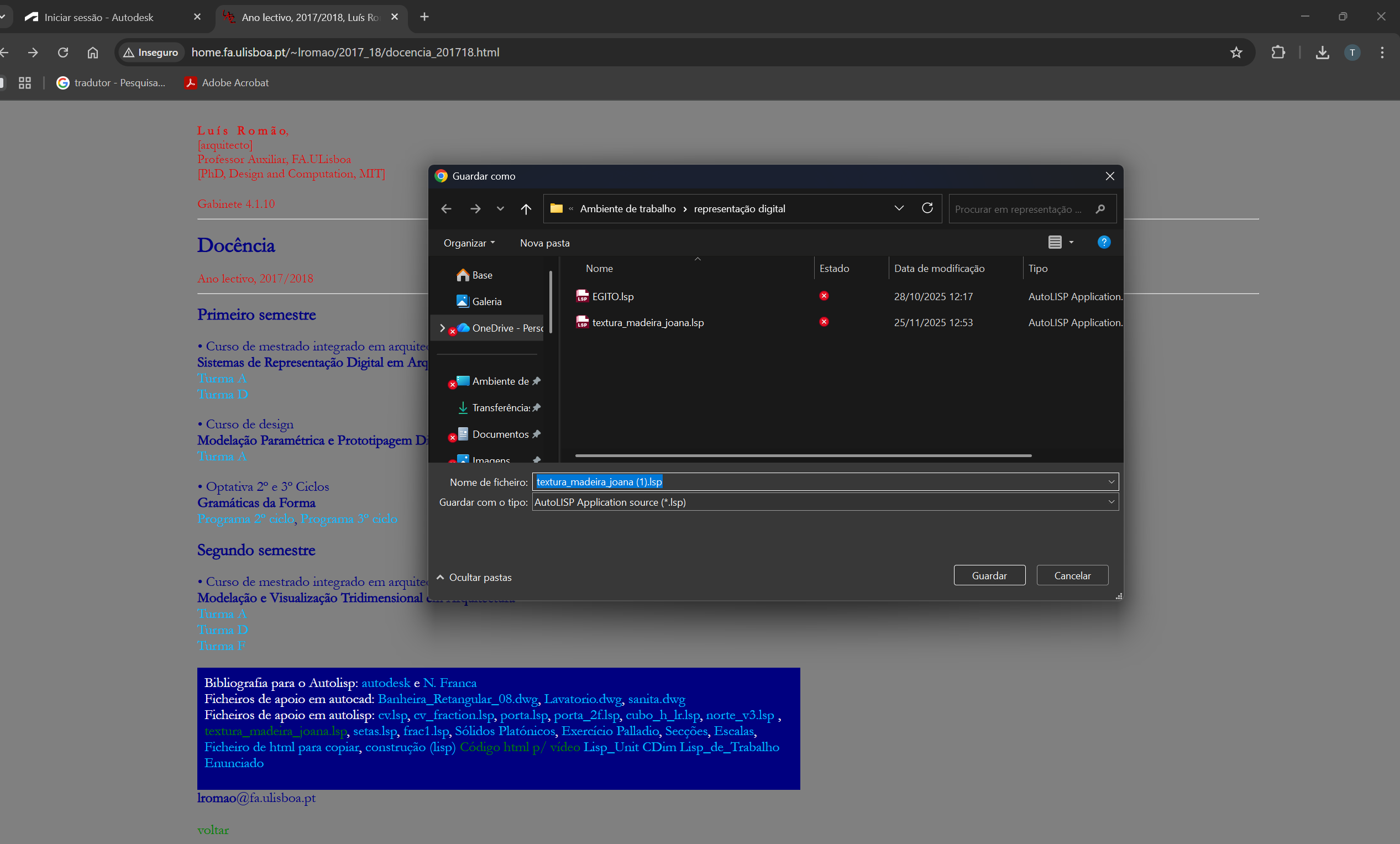The width and height of the screenshot is (1400, 844).
Task: Open the view options dropdown arrow
Action: [1071, 243]
